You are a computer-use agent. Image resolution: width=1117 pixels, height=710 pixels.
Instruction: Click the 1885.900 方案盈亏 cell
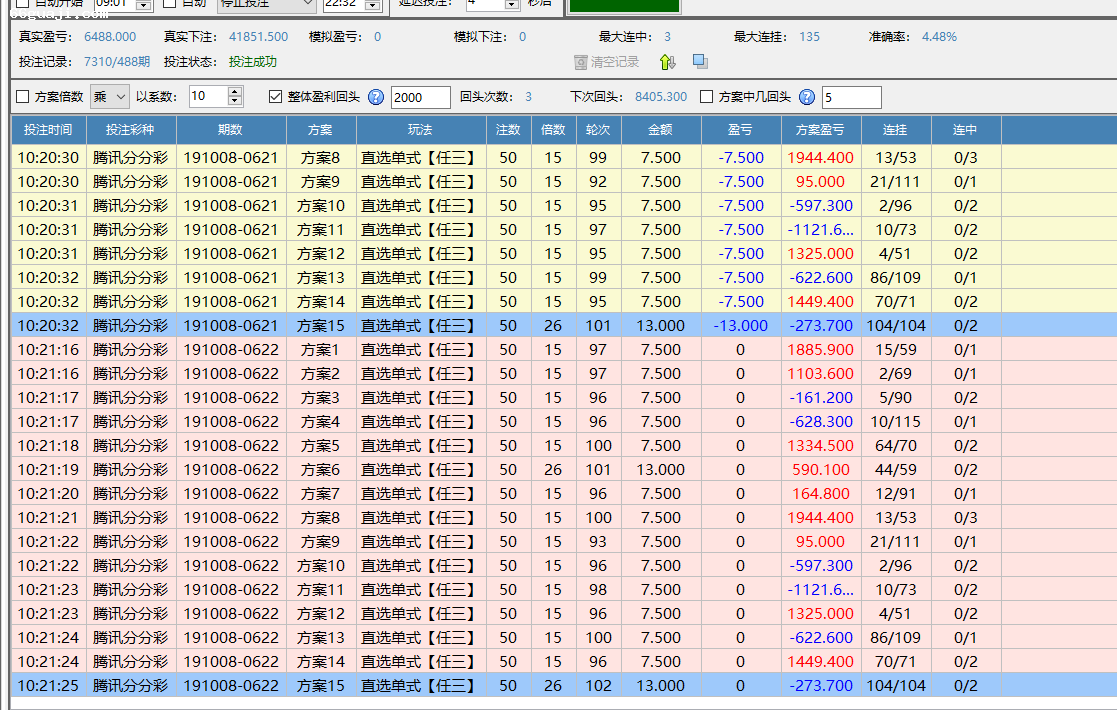[x=820, y=350]
